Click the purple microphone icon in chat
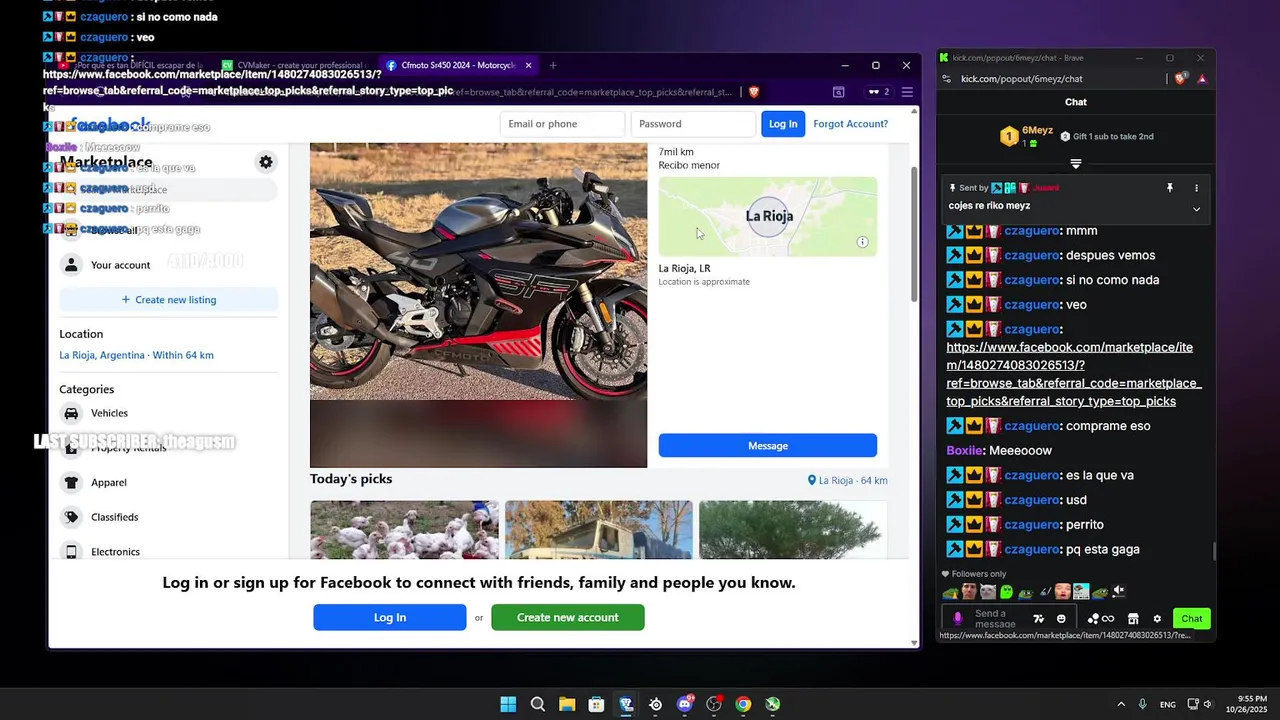 pyautogui.click(x=957, y=619)
